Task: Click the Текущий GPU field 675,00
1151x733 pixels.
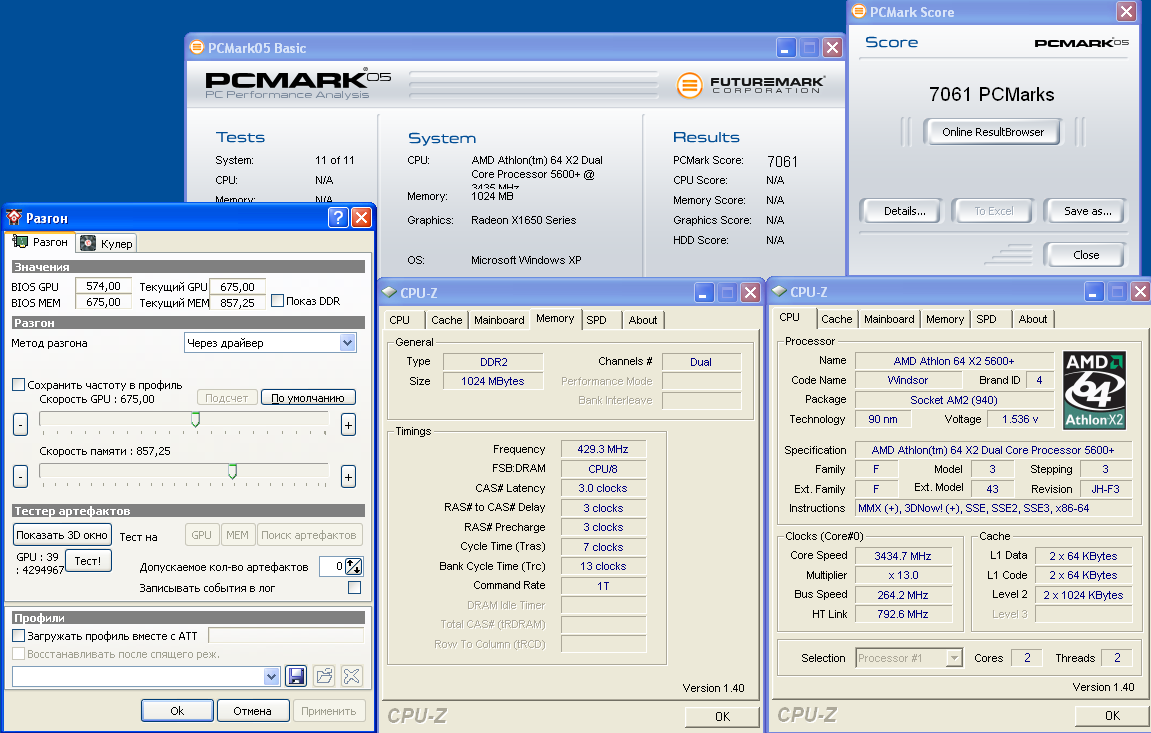Action: [237, 287]
